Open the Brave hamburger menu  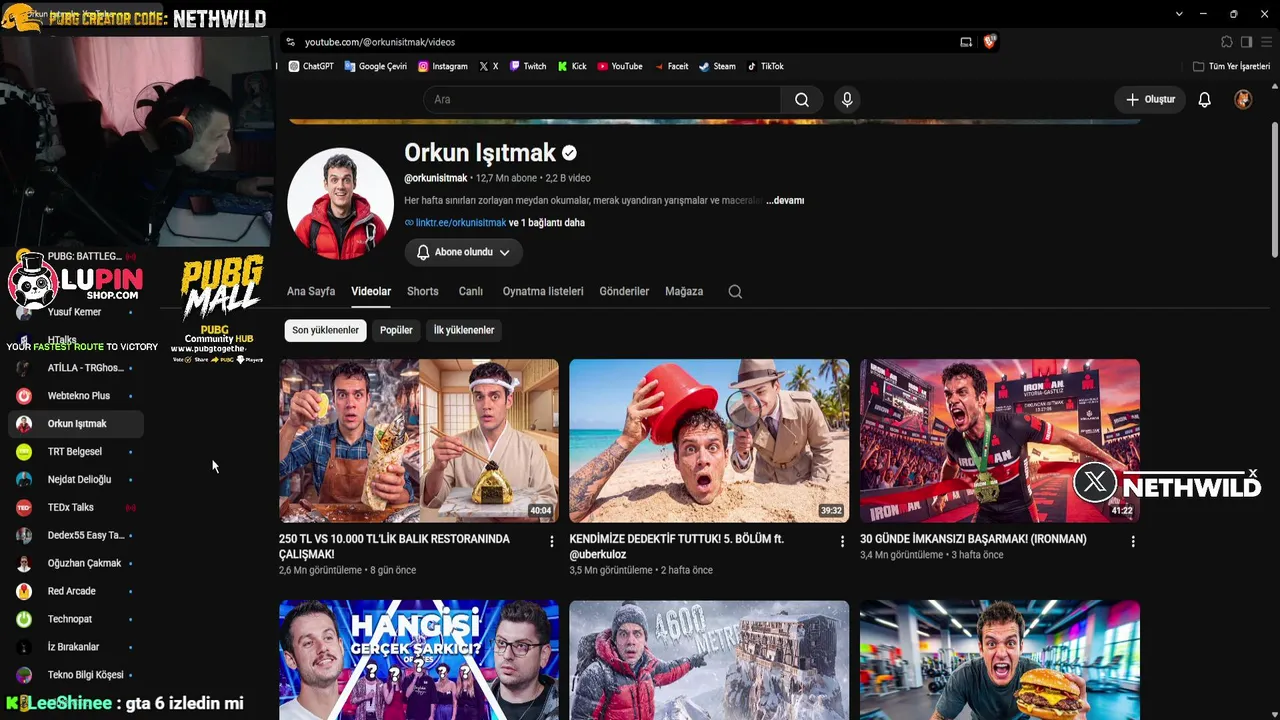[1266, 42]
